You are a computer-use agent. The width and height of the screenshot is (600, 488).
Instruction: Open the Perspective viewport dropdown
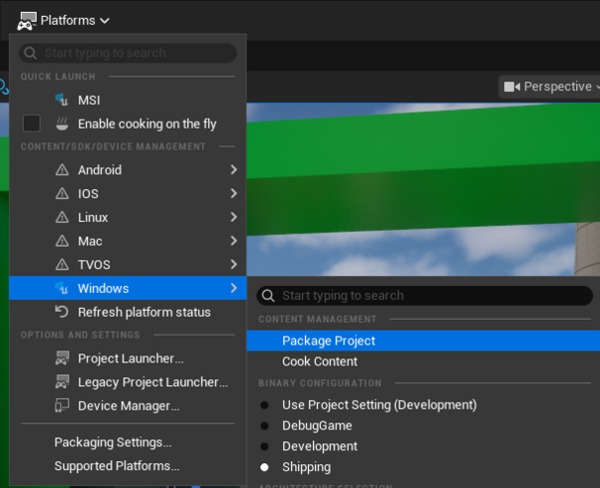coord(551,87)
